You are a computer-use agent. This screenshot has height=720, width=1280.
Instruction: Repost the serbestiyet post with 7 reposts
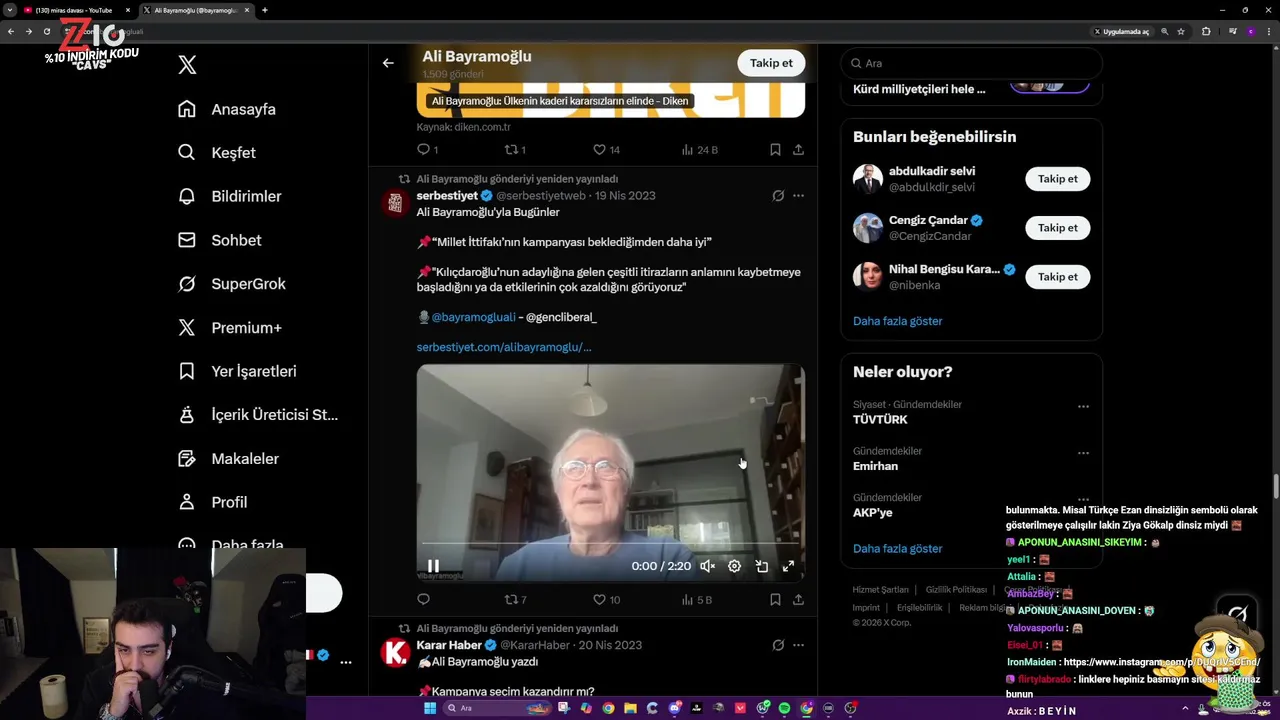coord(515,599)
